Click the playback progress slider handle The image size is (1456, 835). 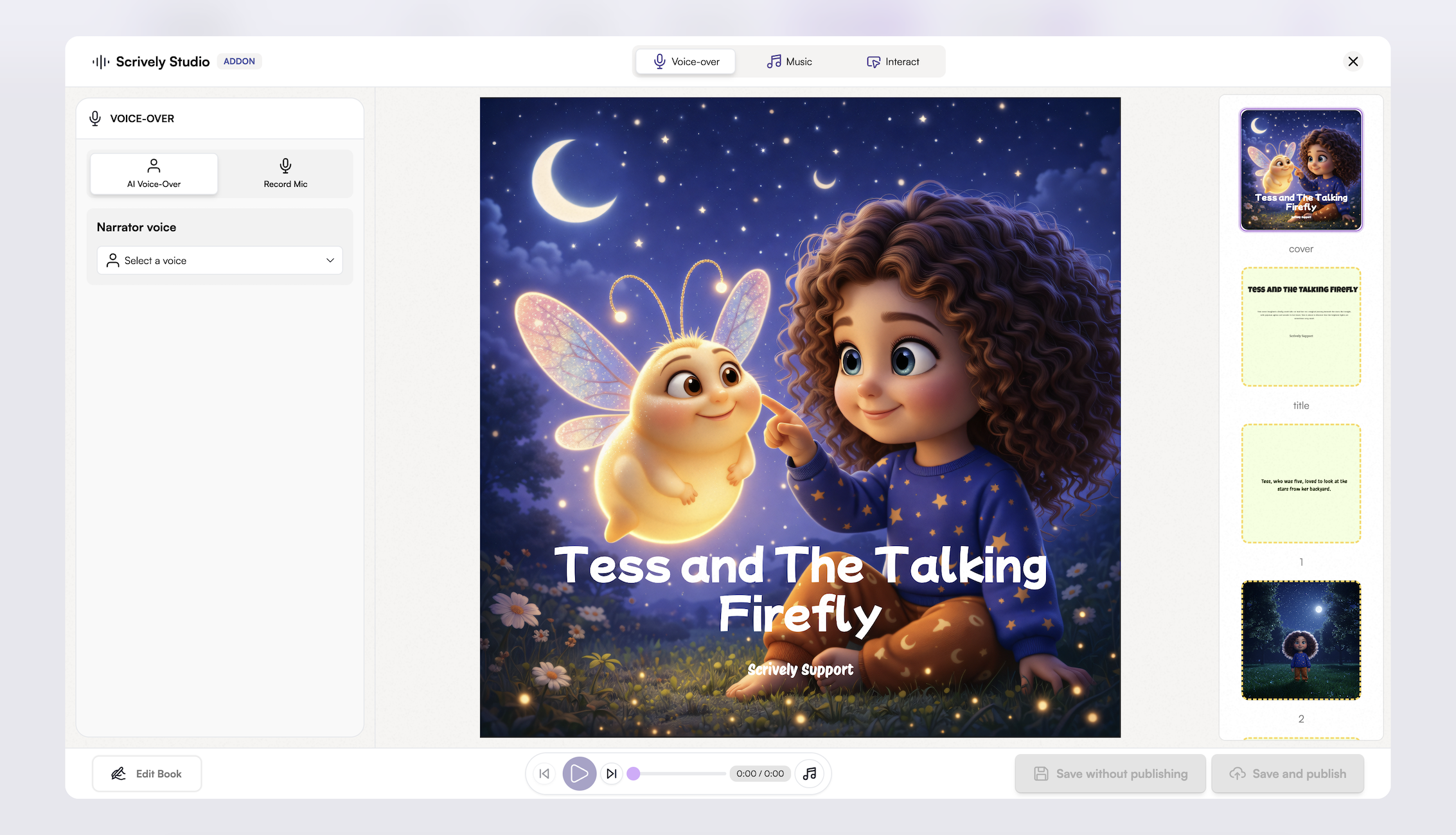point(634,773)
